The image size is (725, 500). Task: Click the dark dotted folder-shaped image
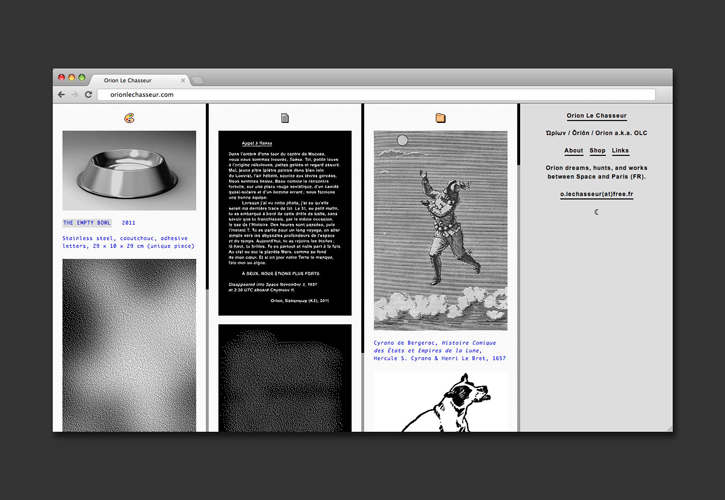tap(285, 378)
